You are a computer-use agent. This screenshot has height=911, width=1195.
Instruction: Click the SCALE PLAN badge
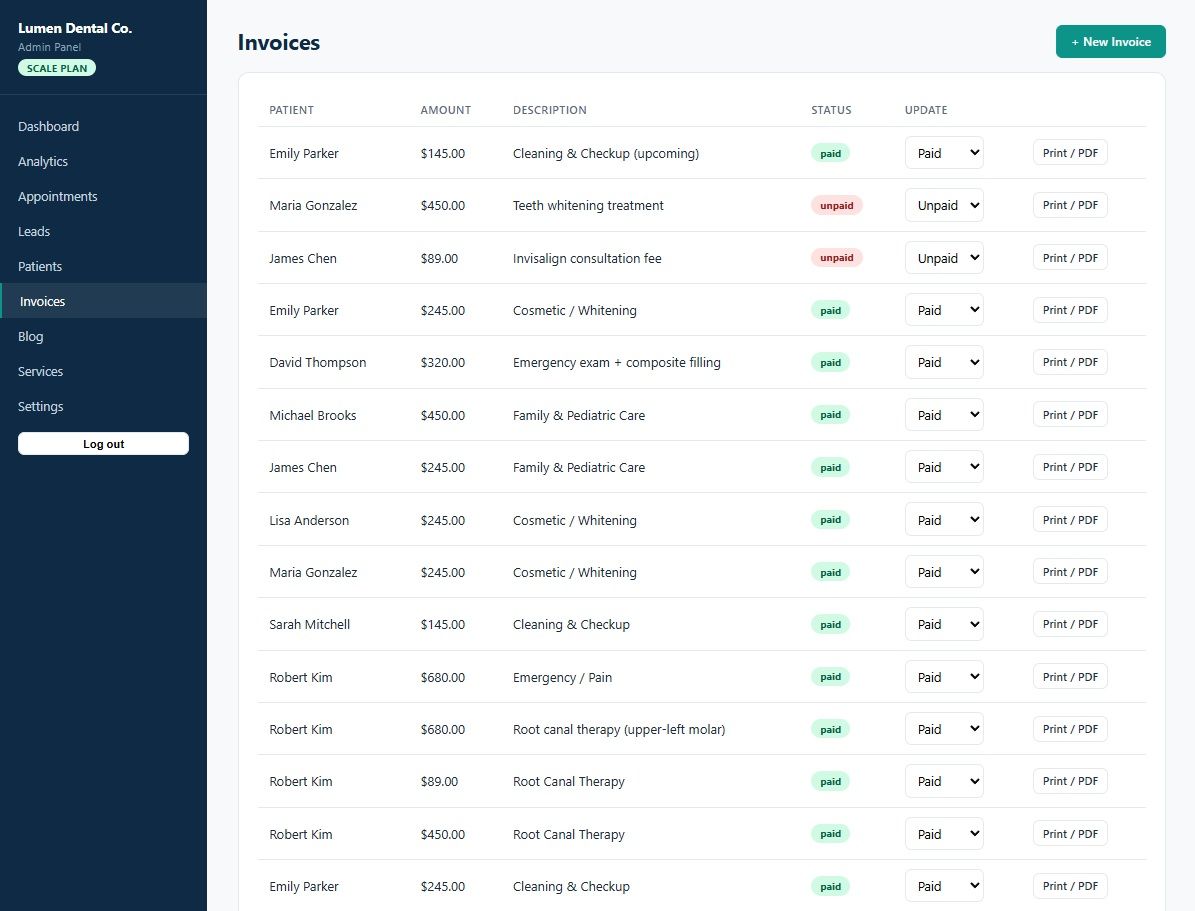click(57, 68)
